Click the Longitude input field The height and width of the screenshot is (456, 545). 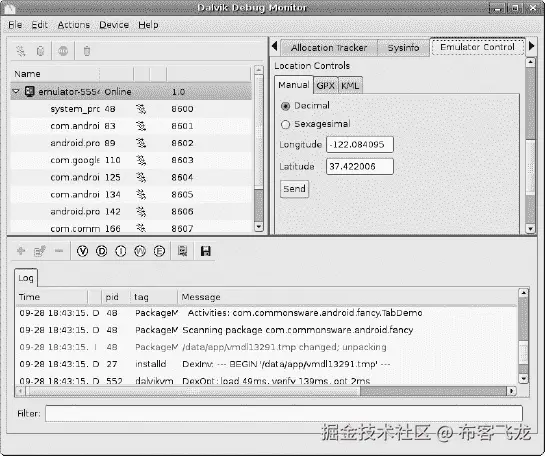pos(360,145)
